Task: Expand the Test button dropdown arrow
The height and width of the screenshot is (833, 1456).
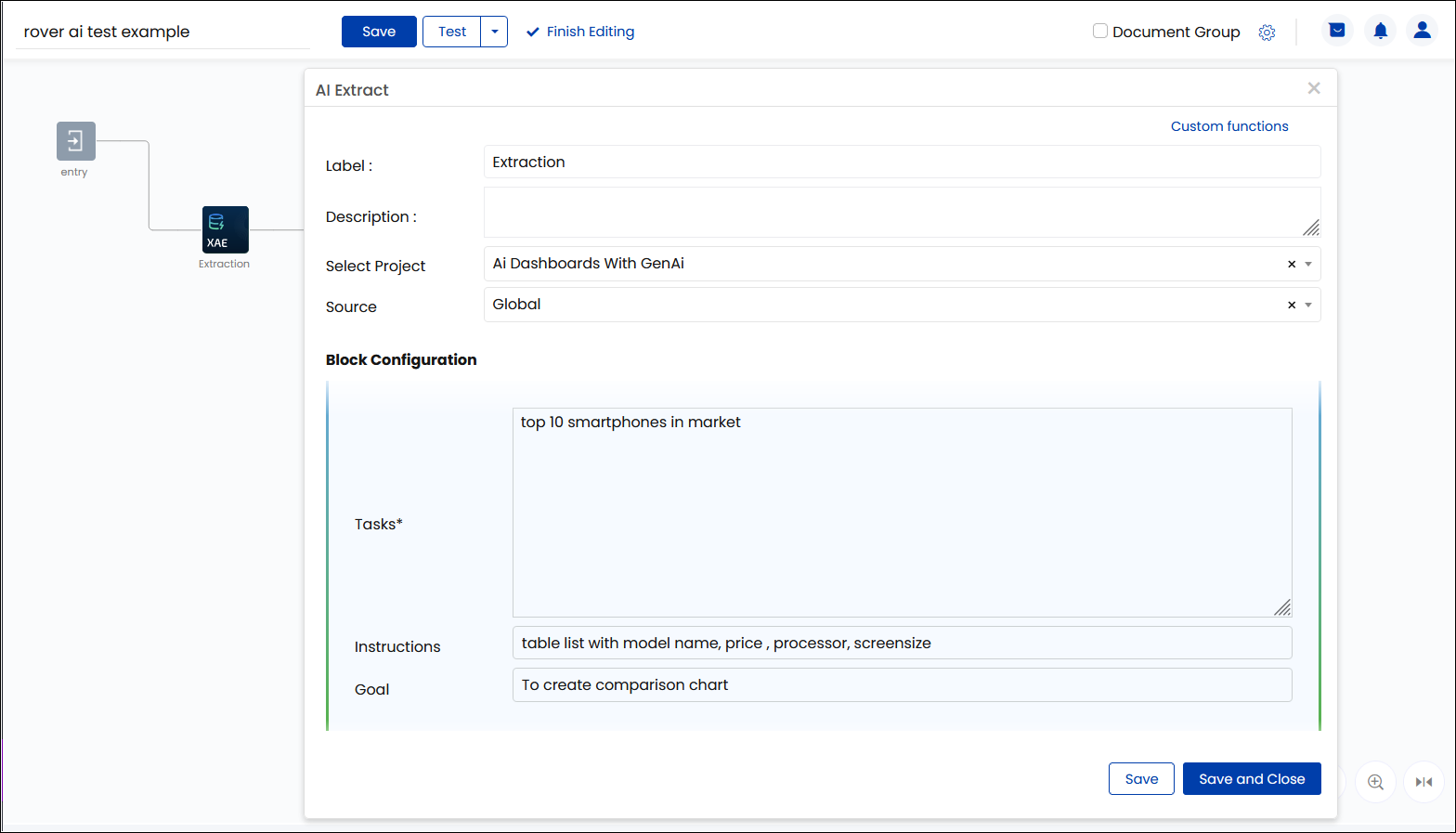Action: tap(494, 32)
